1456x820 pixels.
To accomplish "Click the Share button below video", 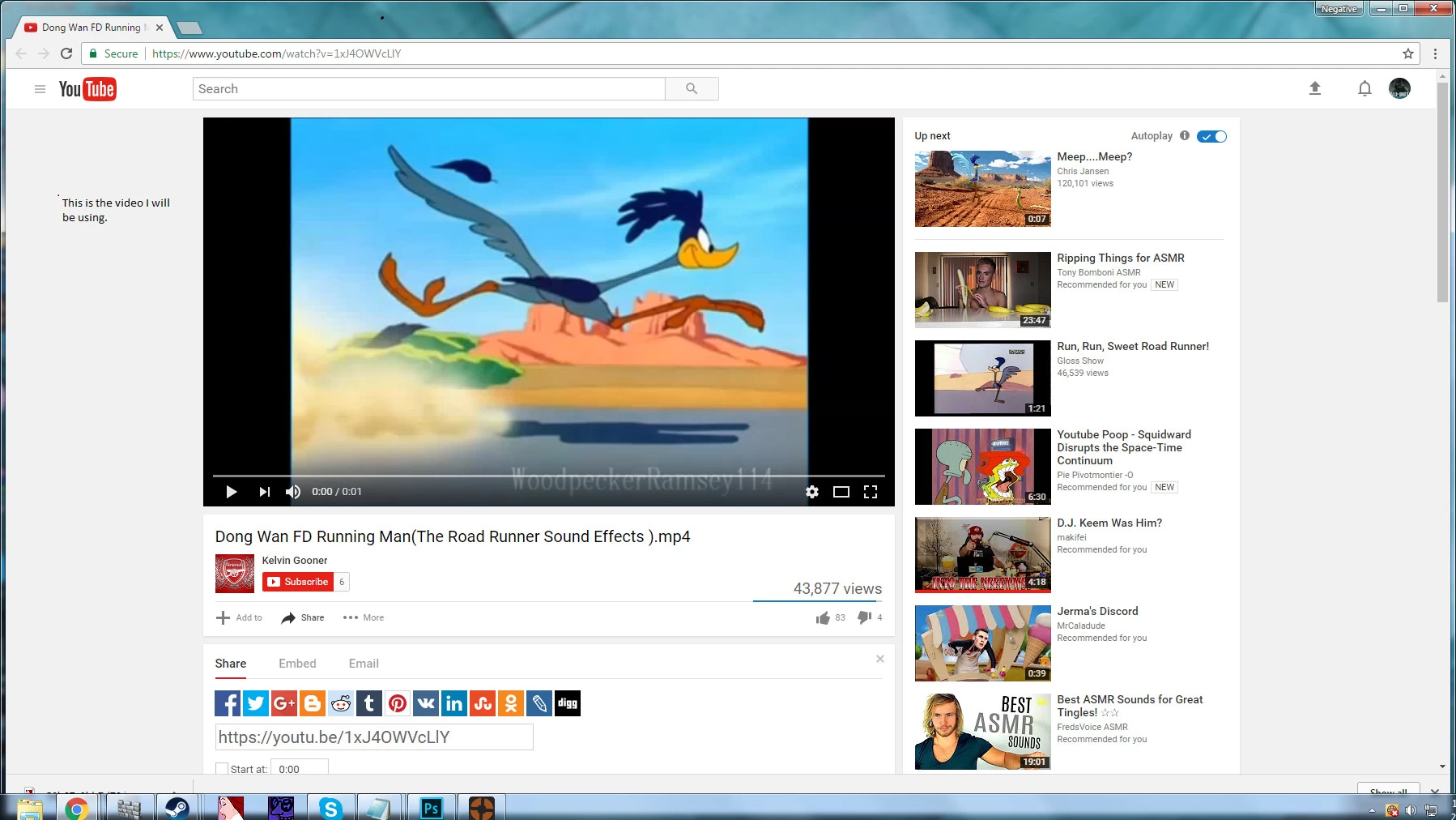I will click(302, 617).
